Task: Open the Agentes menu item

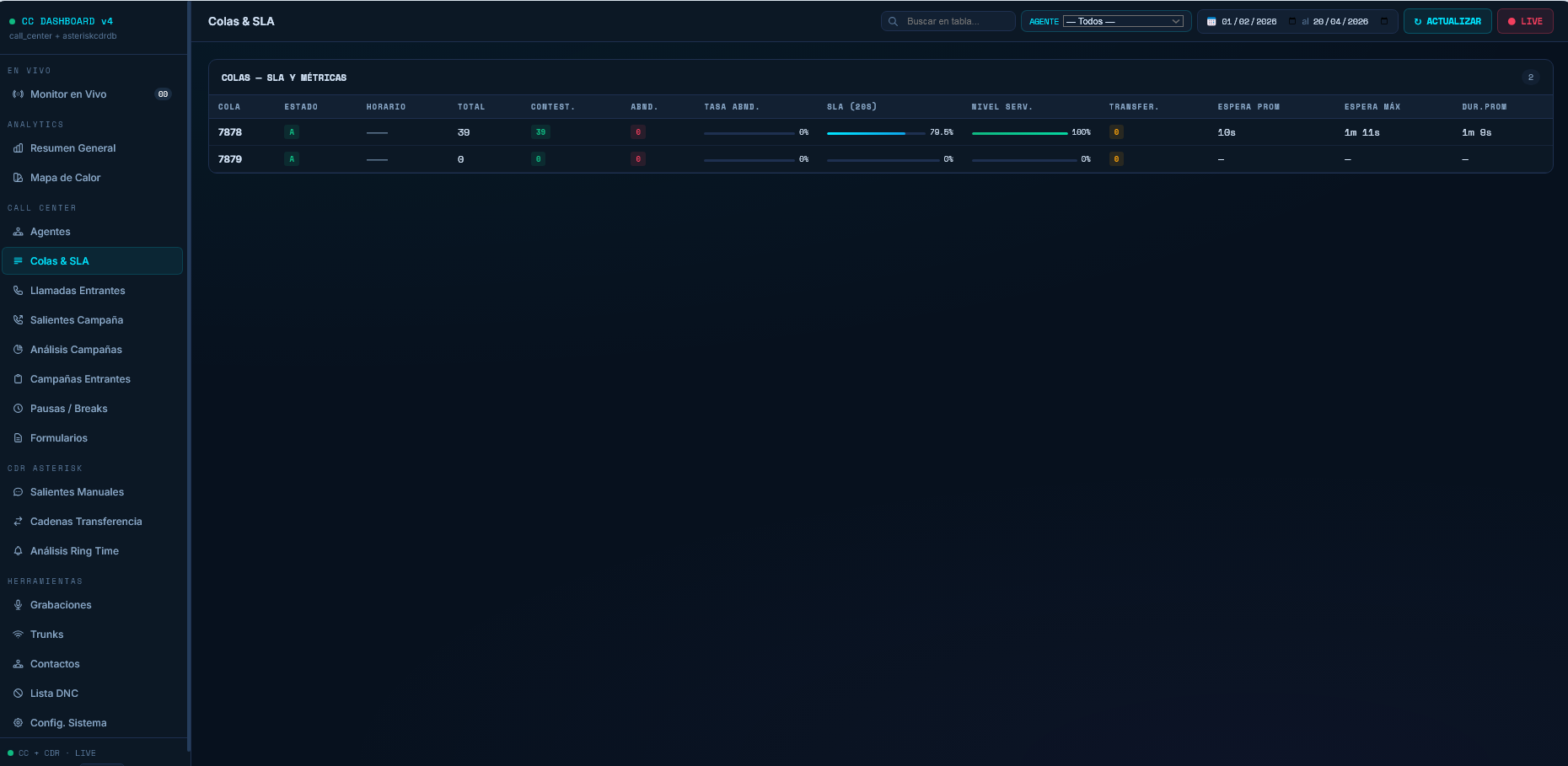Action: click(51, 232)
